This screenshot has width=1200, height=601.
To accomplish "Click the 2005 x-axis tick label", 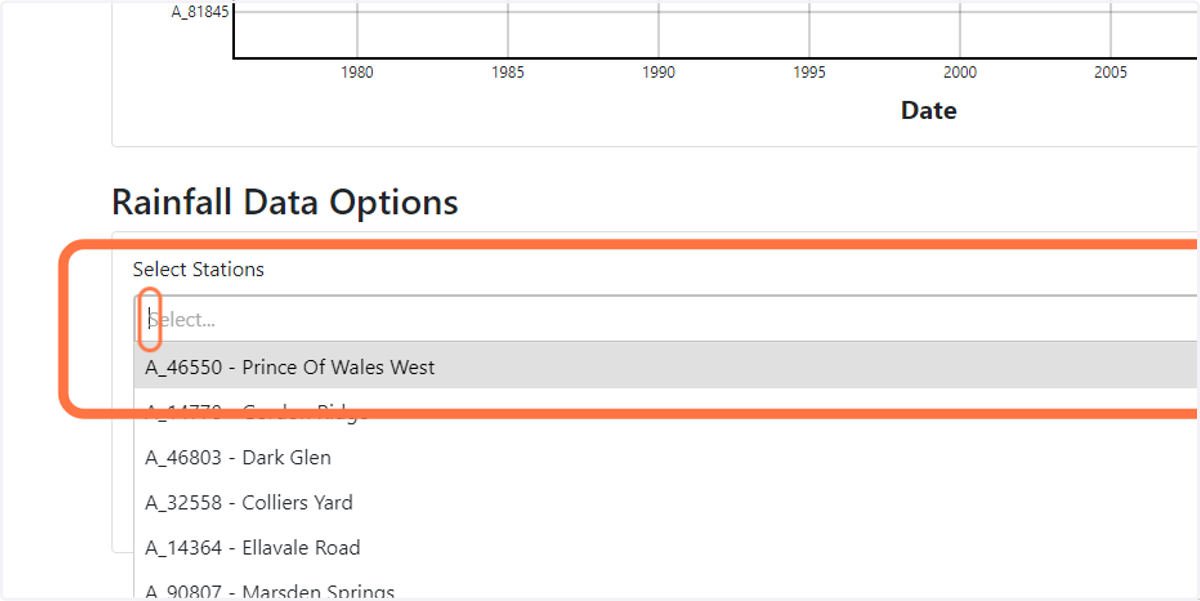I will (1110, 72).
